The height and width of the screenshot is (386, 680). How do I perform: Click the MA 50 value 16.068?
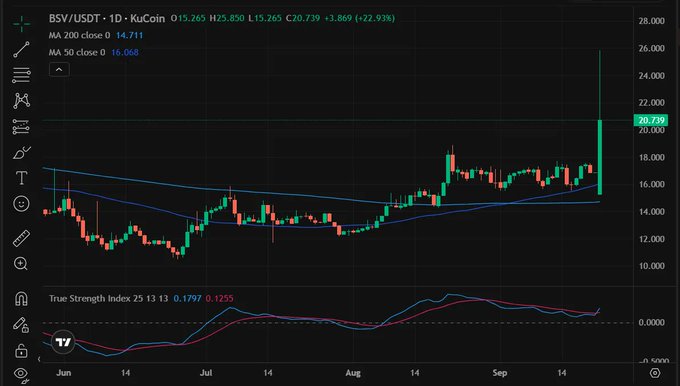coord(125,52)
